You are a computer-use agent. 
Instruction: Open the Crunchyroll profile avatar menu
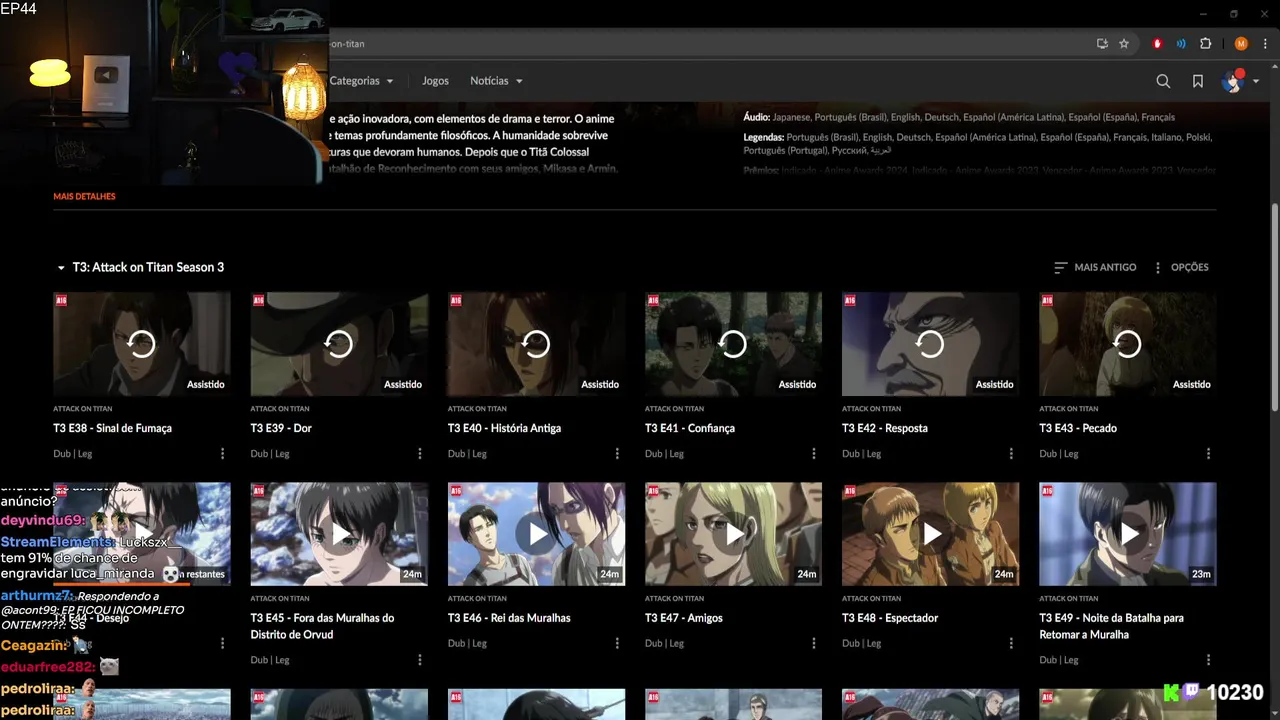1239,81
